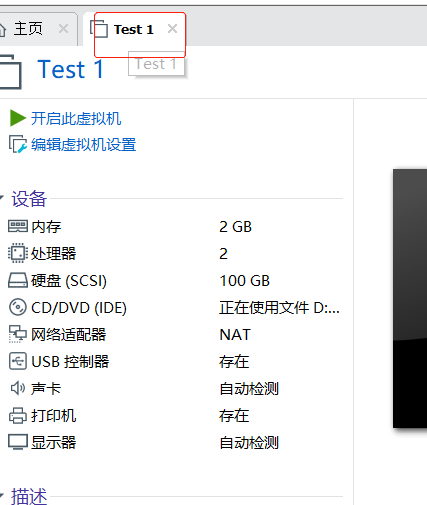Click the green play arrow icon

coord(18,118)
